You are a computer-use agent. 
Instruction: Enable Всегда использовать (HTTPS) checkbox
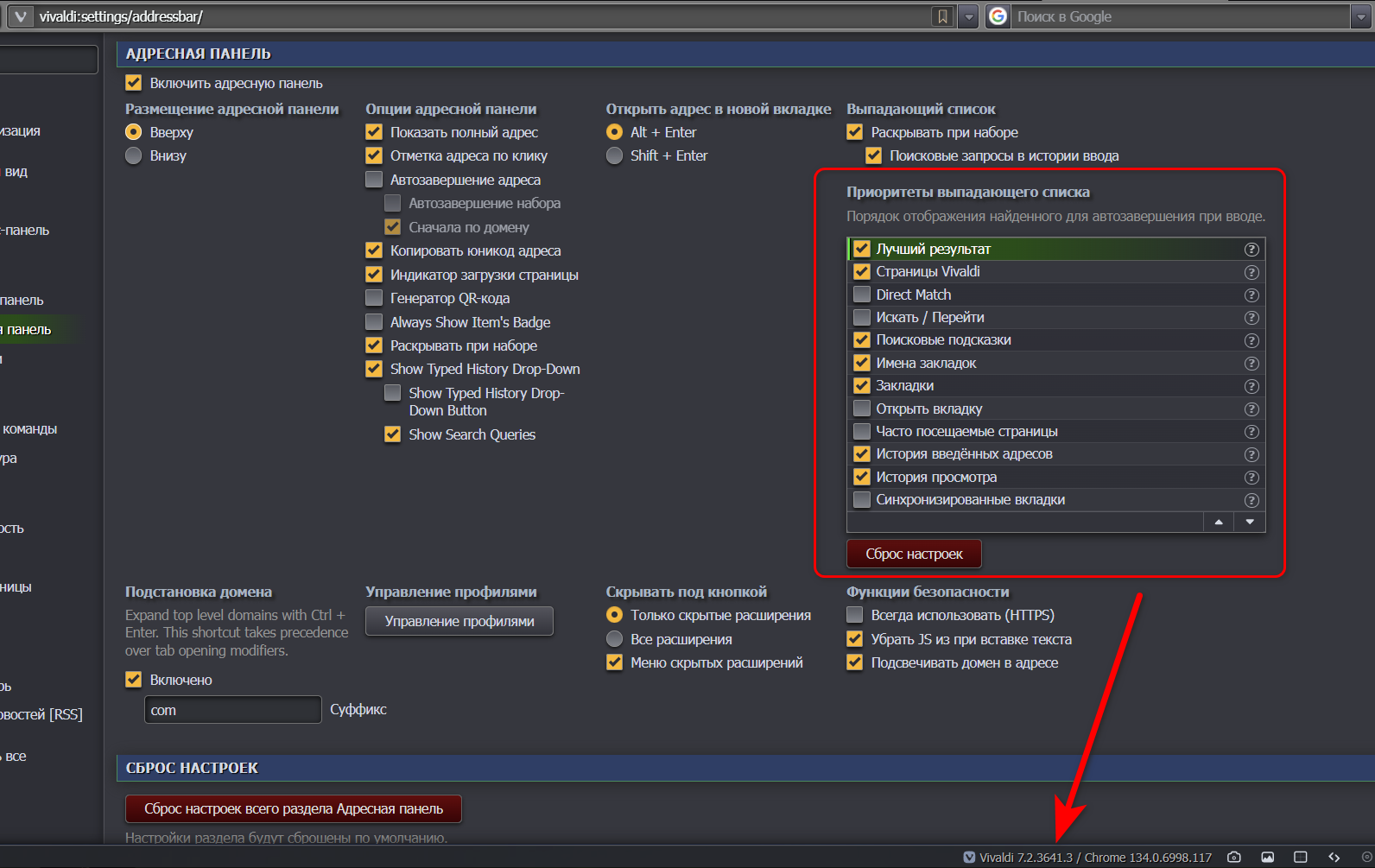[855, 615]
